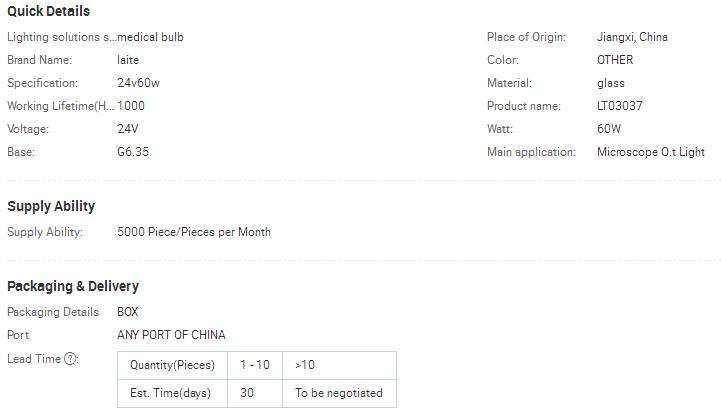Click the ANY PORT OF CHINA value

click(171, 335)
